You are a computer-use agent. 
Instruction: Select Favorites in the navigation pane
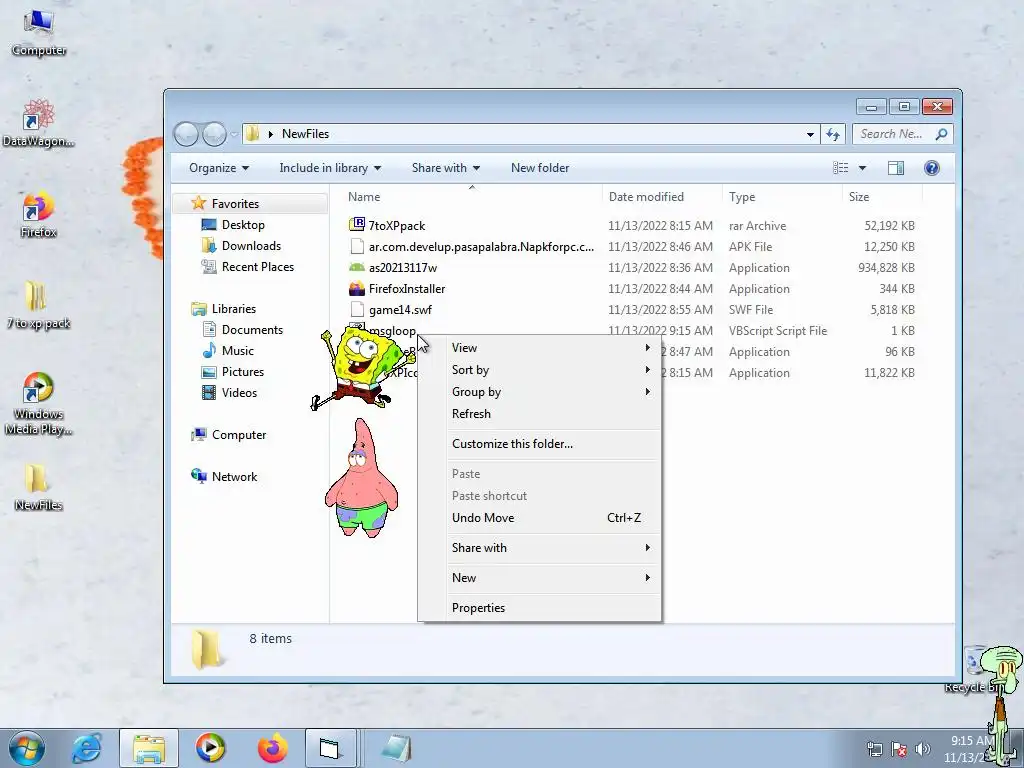click(x=235, y=204)
